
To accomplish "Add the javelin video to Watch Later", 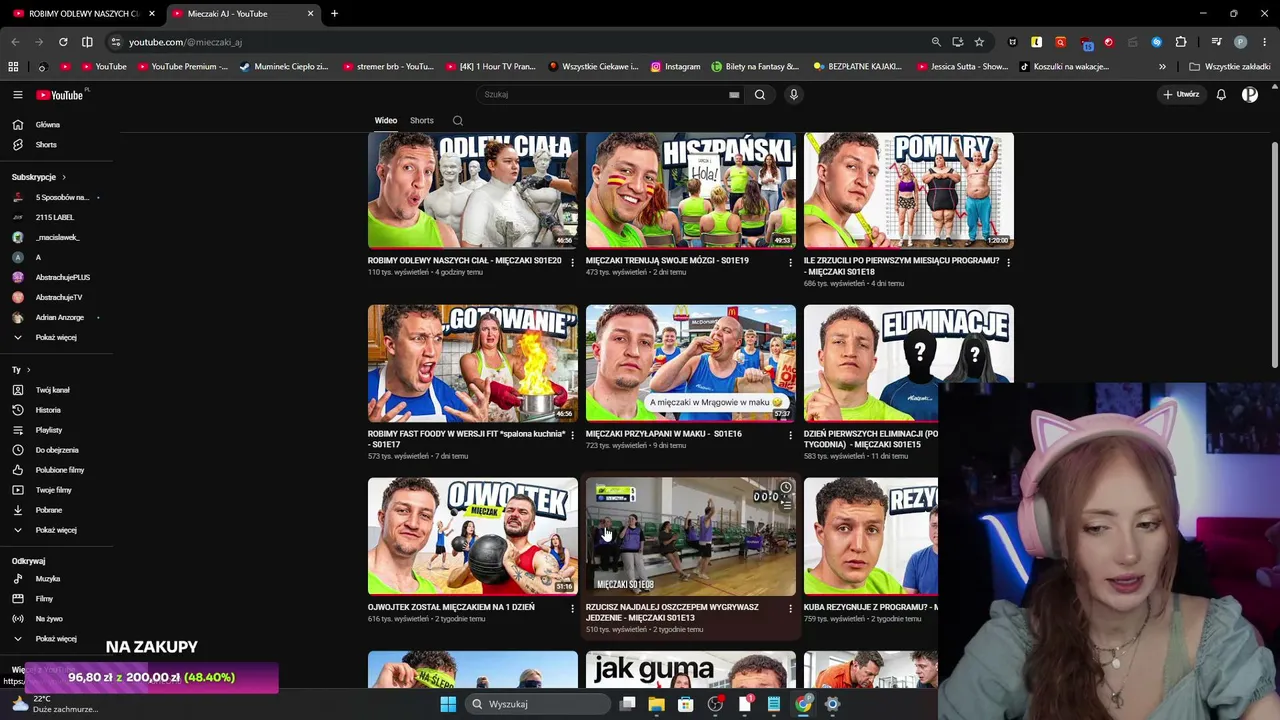I will point(786,488).
